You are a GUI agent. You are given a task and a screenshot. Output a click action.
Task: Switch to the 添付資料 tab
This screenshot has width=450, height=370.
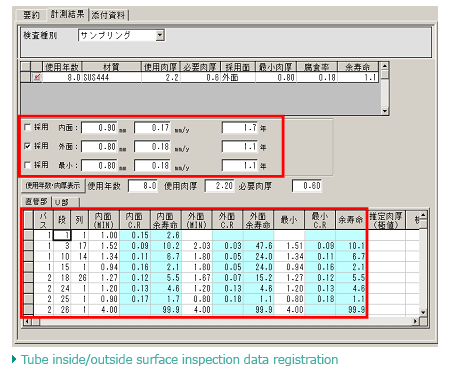[108, 15]
